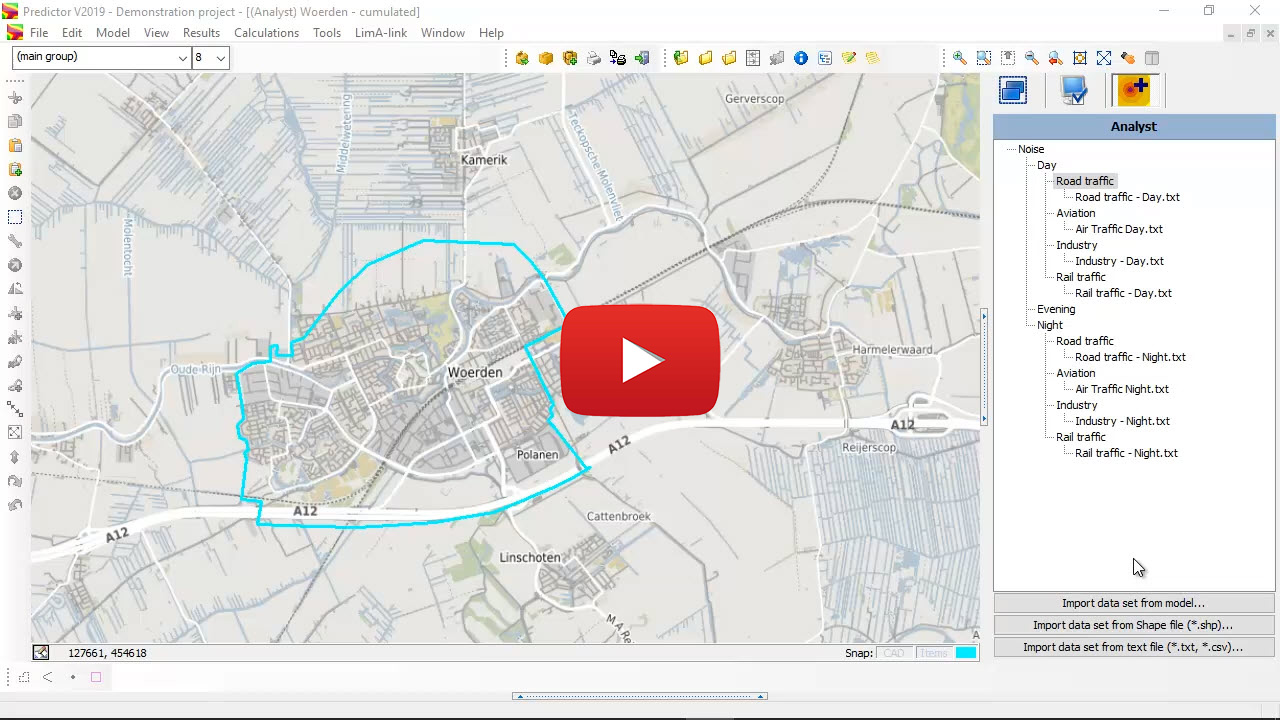Click Import data set from Shape file button
This screenshot has width=1280, height=720.
(1133, 625)
